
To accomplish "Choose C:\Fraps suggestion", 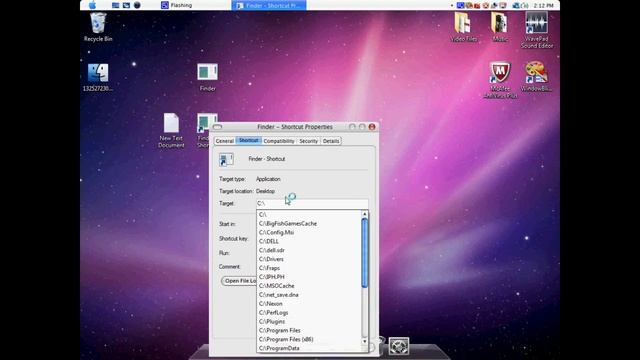I will pyautogui.click(x=309, y=268).
